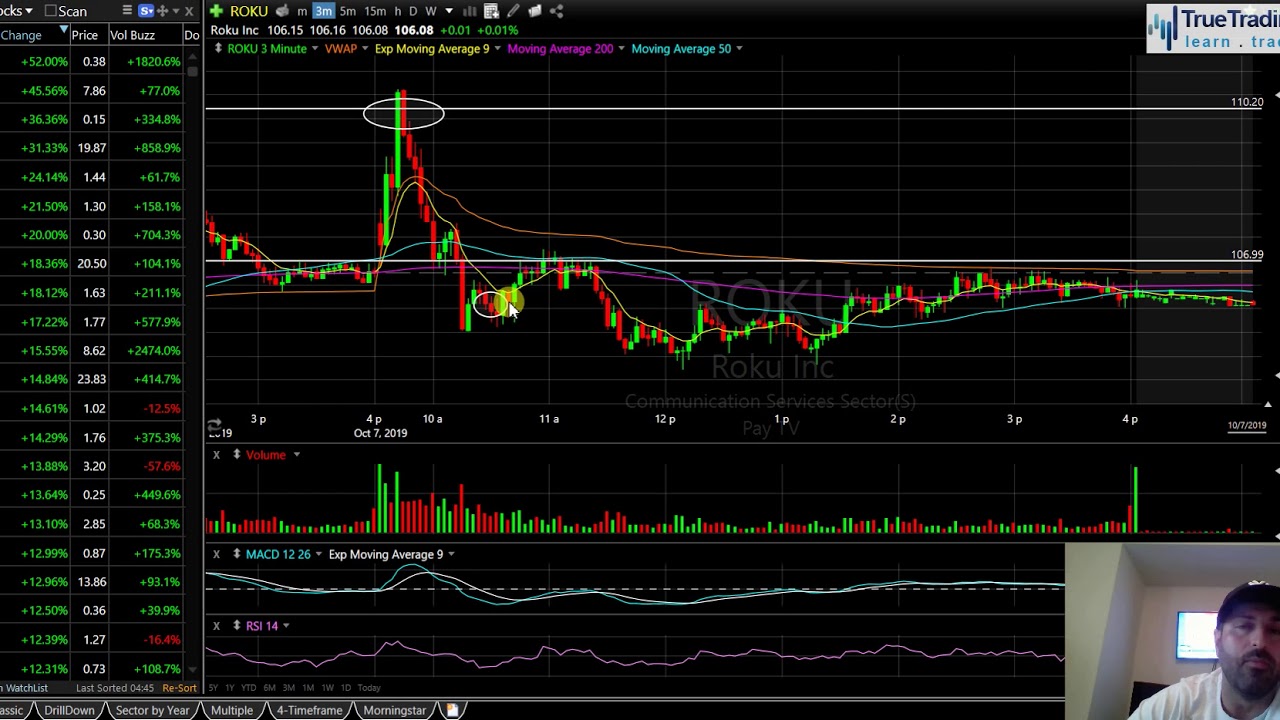Switch to the Sector by Year tab
This screenshot has height=720, width=1280.
pos(152,710)
